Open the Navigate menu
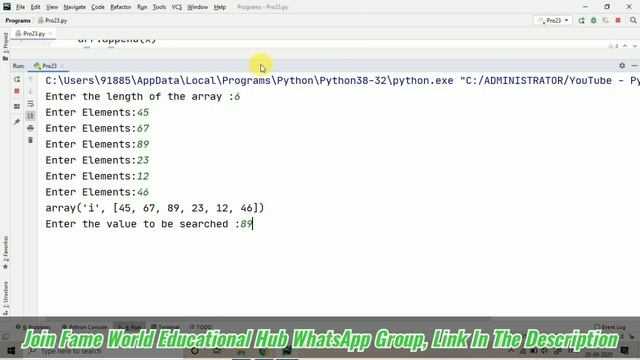The width and height of the screenshot is (640, 360). 75,7
